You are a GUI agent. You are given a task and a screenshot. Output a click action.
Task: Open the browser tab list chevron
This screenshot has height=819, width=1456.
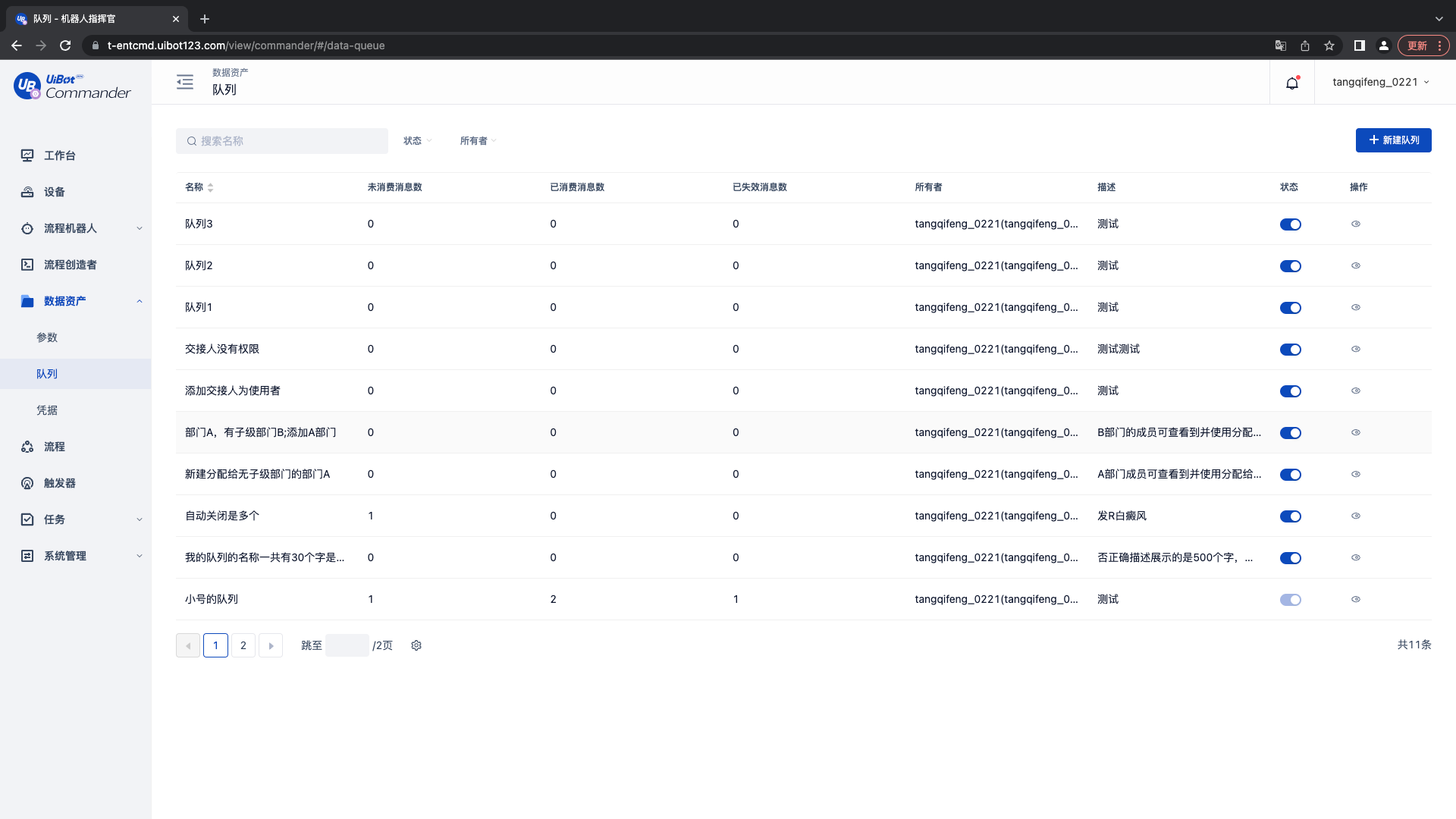(x=1439, y=19)
